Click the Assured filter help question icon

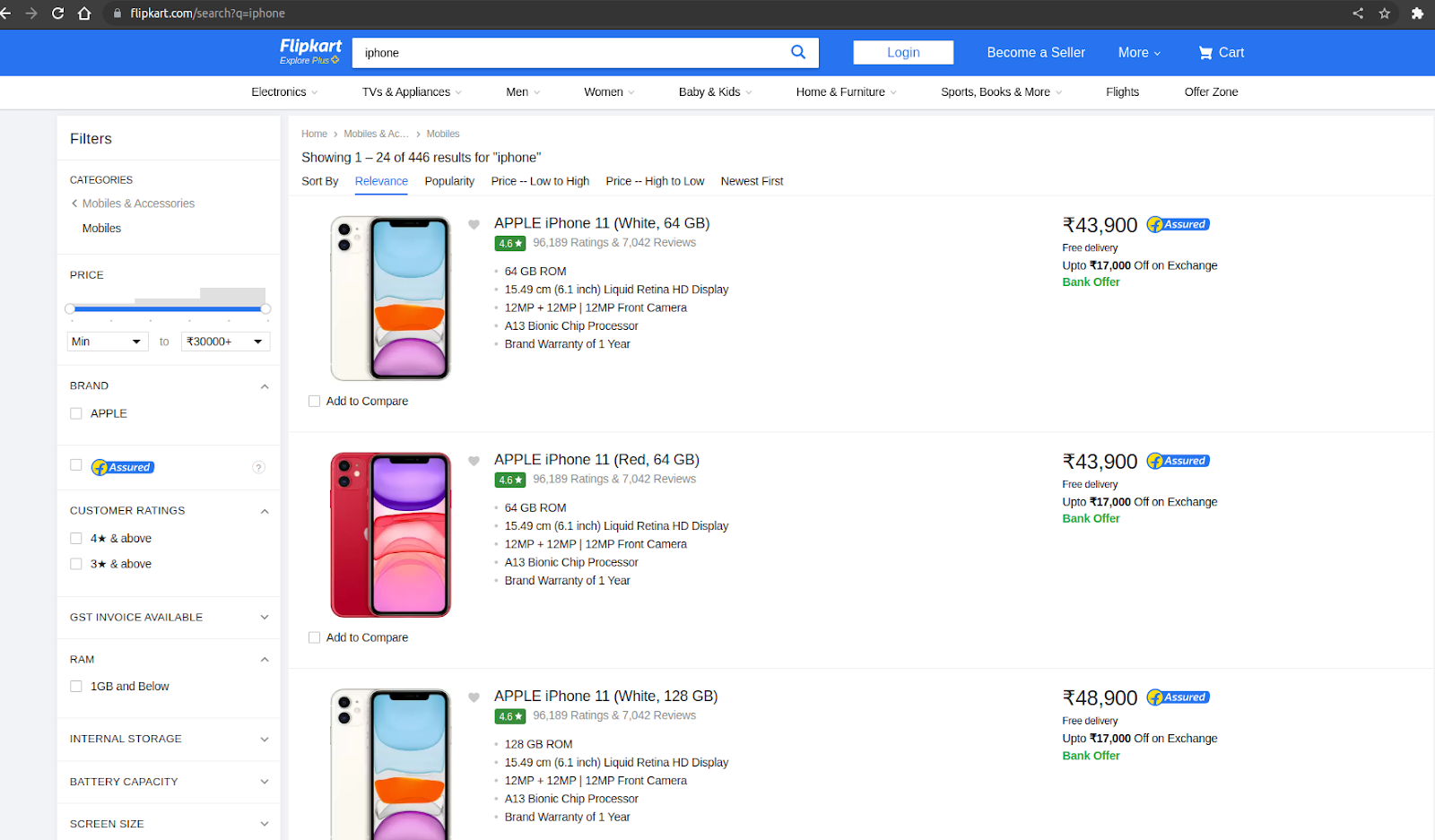pyautogui.click(x=258, y=467)
